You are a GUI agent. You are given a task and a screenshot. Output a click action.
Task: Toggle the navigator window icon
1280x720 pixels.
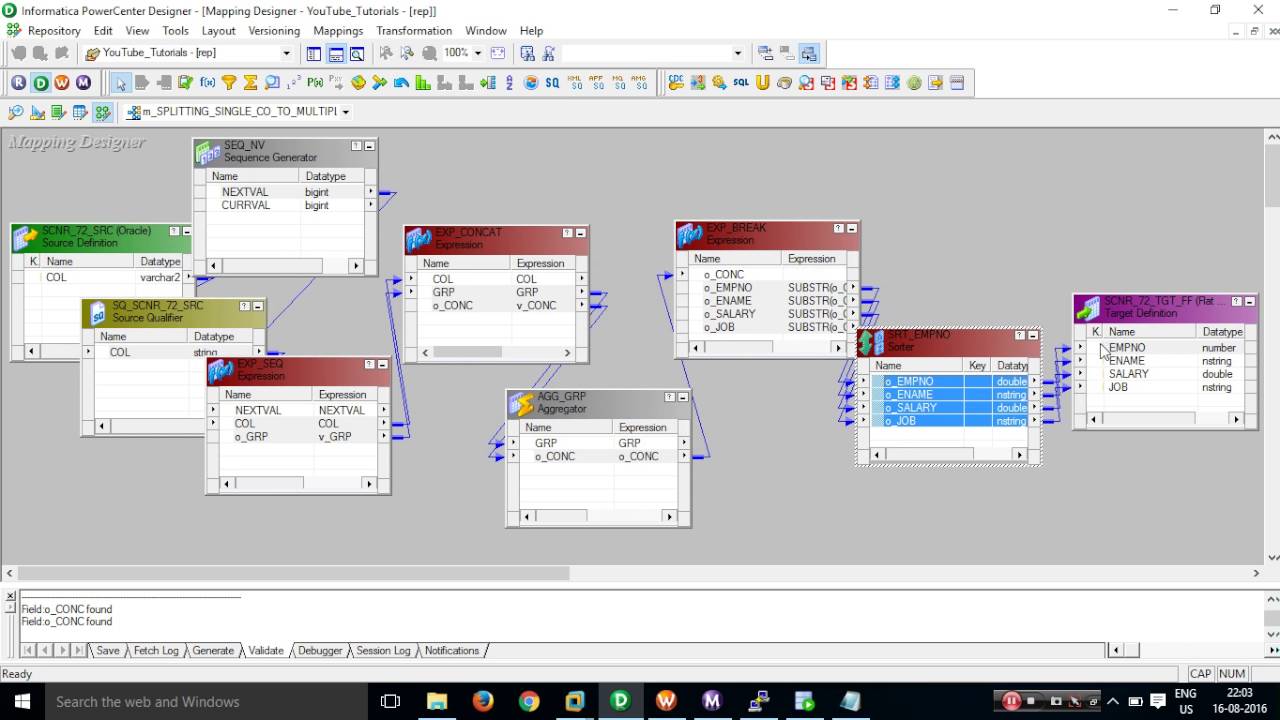click(x=314, y=53)
